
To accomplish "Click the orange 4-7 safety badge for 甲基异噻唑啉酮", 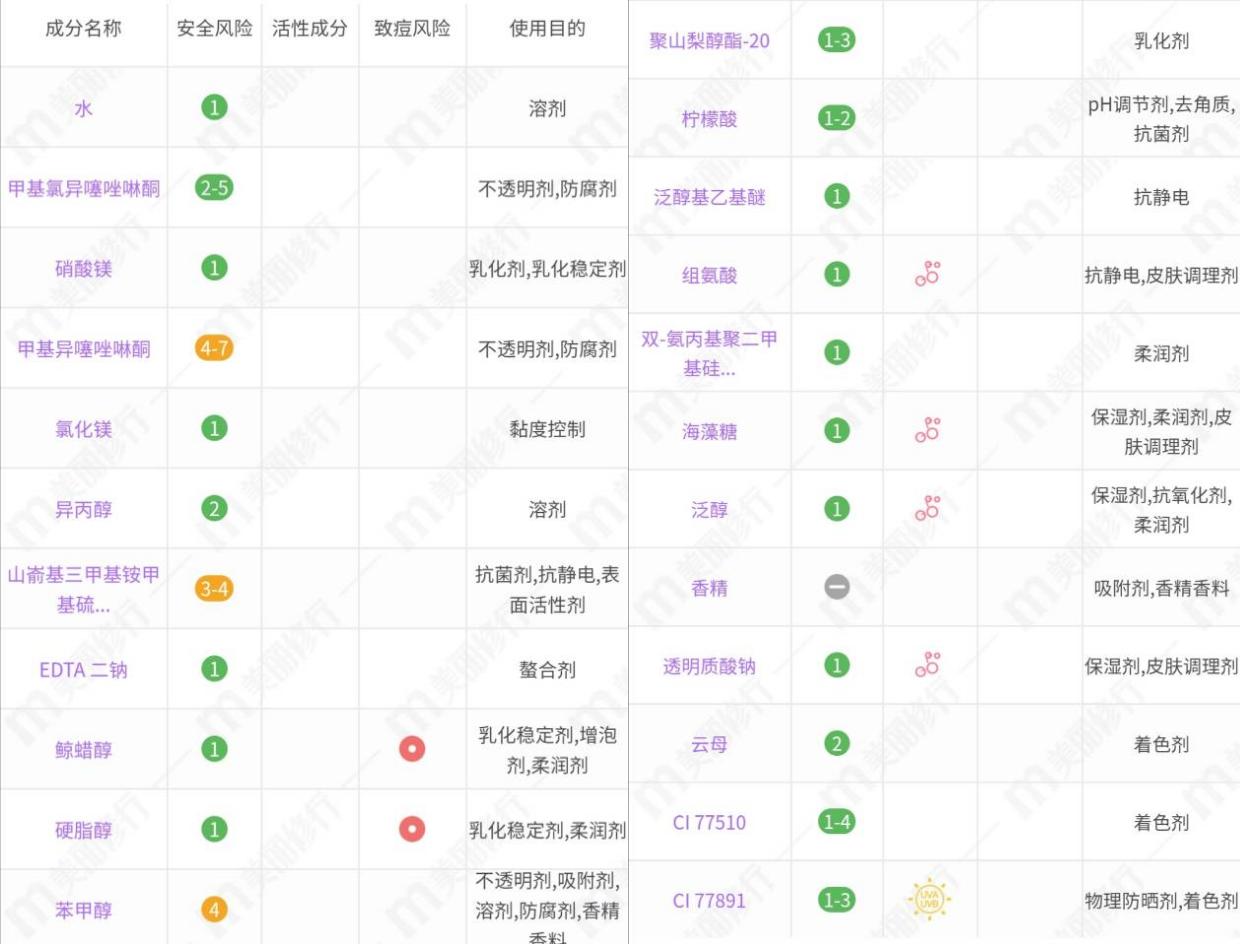I will pos(214,348).
